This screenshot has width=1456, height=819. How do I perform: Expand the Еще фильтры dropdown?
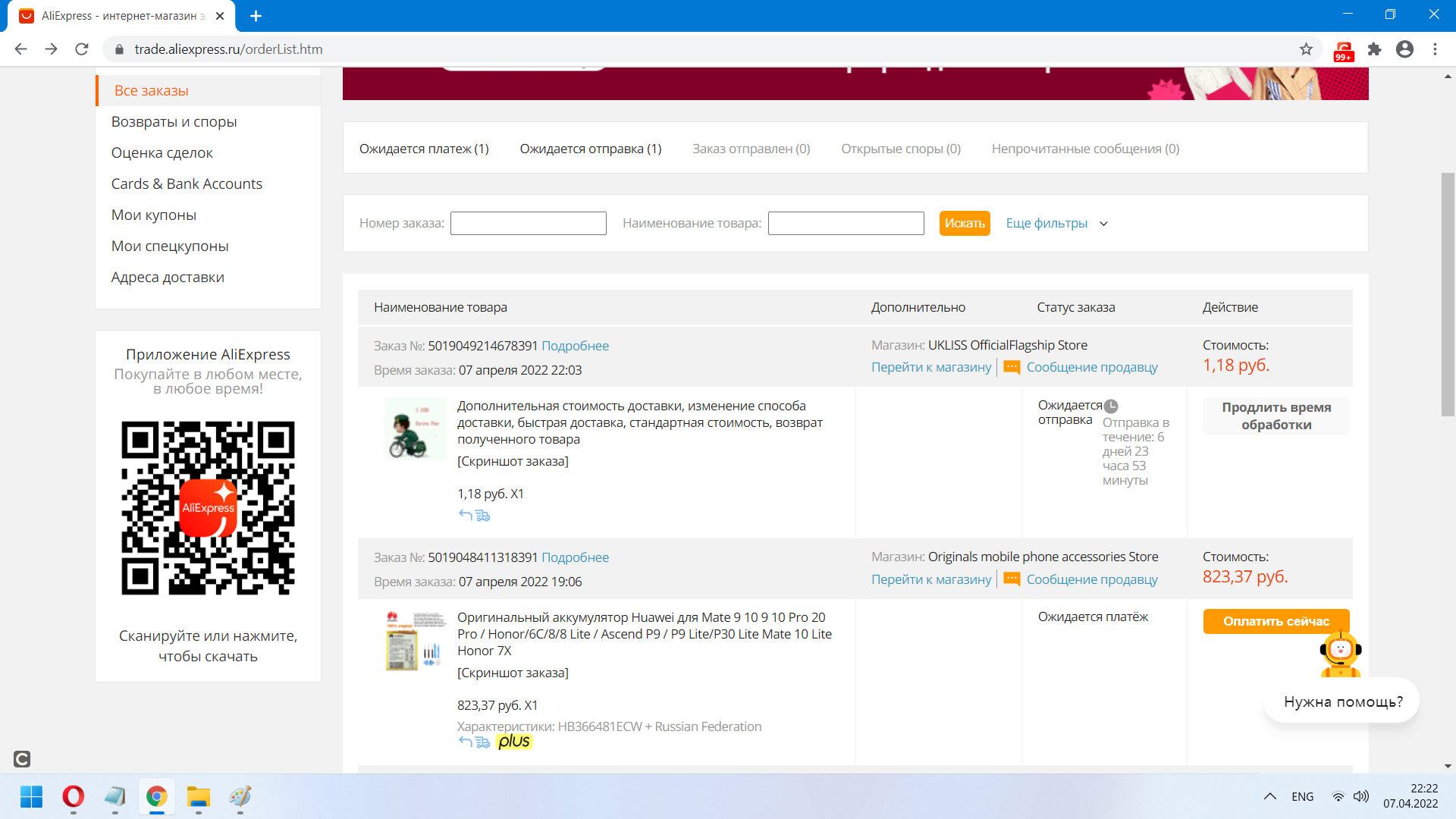point(1057,223)
